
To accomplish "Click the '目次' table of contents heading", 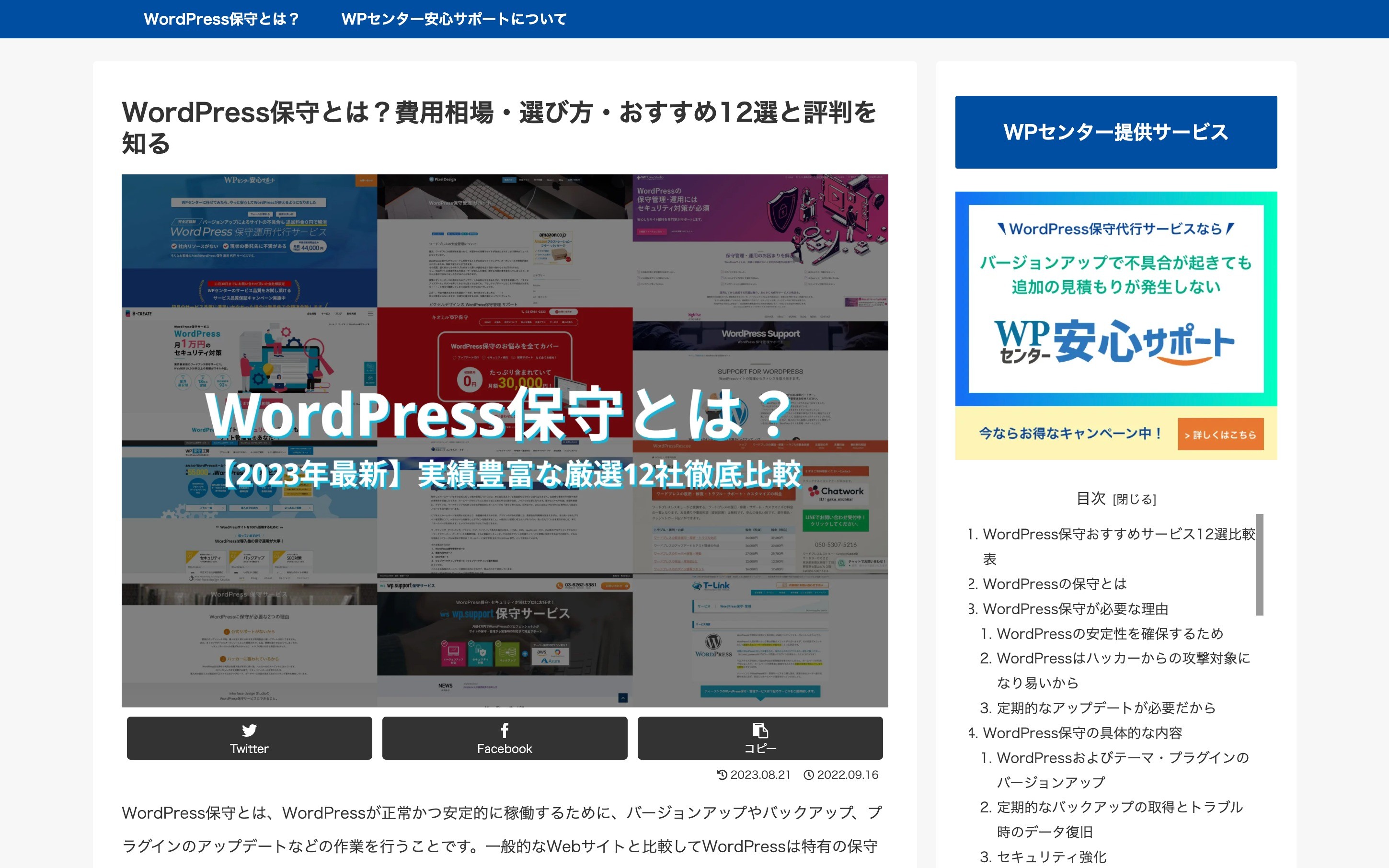I will [1091, 498].
